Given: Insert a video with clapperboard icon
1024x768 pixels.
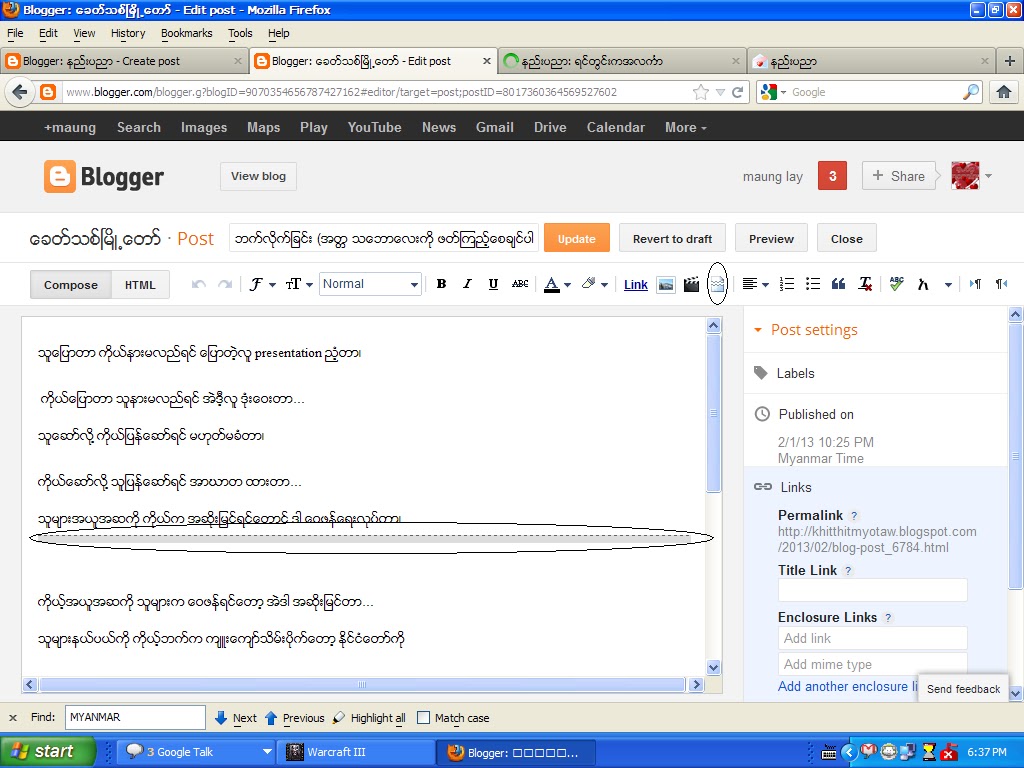Looking at the screenshot, I should [692, 284].
